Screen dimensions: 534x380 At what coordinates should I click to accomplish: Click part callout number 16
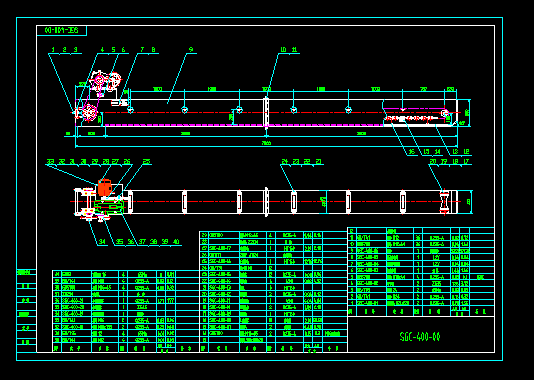tap(412, 152)
